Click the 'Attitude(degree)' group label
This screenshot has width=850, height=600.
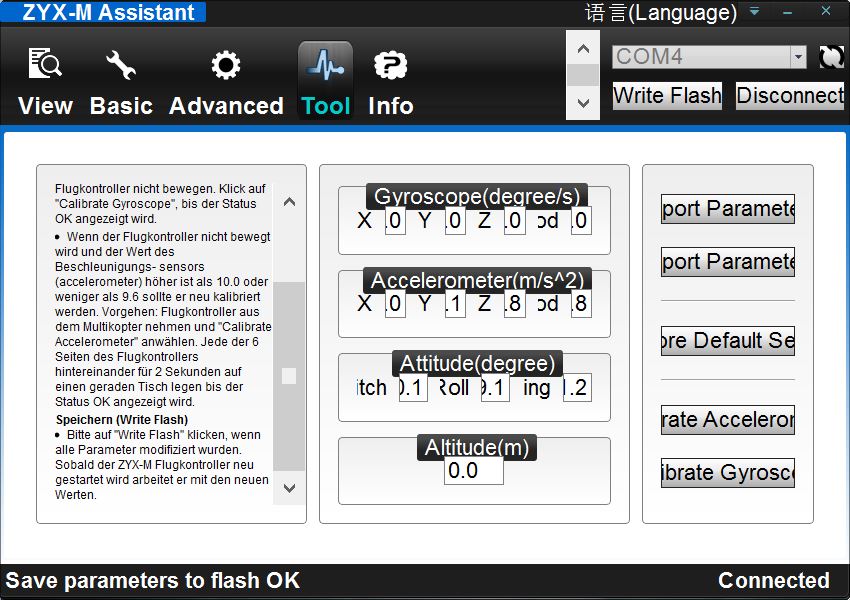tap(477, 363)
